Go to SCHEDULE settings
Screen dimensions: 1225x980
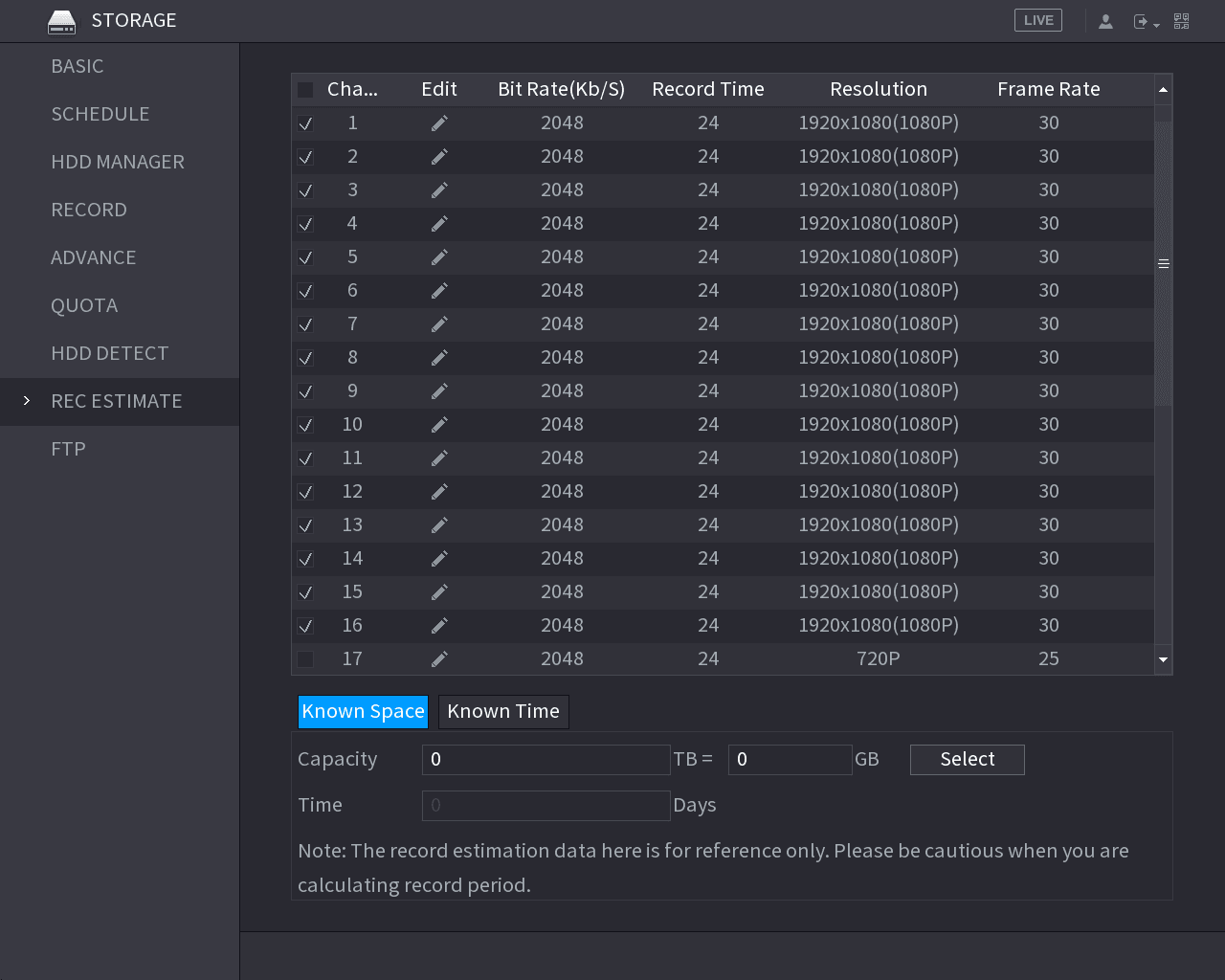coord(120,115)
